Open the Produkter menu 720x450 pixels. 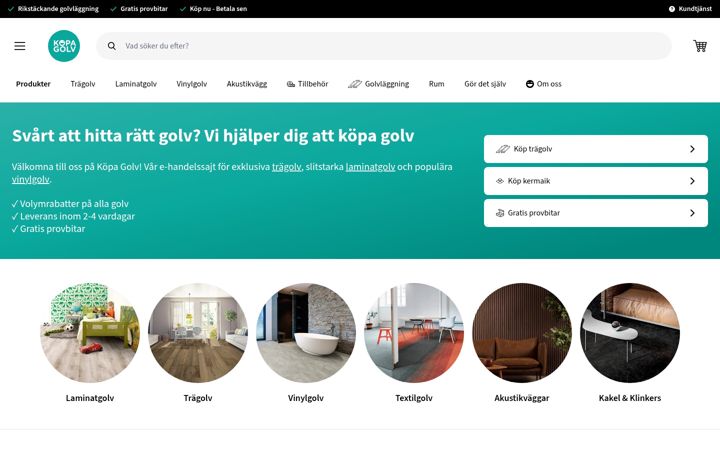click(33, 84)
